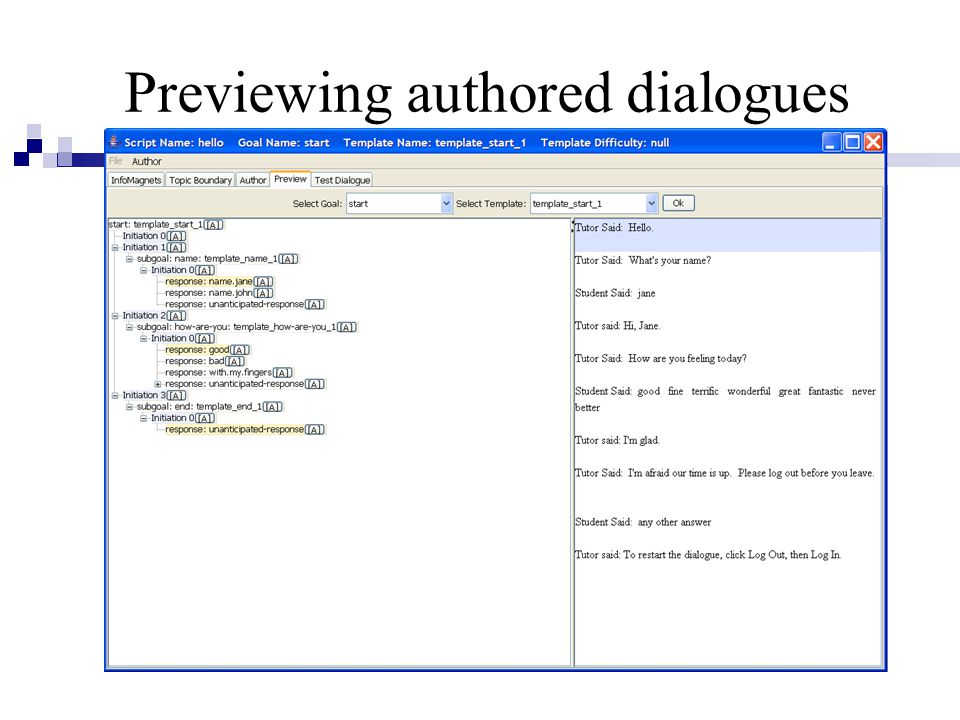960x720 pixels.
Task: Click the [A] icon next to Initiation 2
Action: pyautogui.click(x=176, y=316)
